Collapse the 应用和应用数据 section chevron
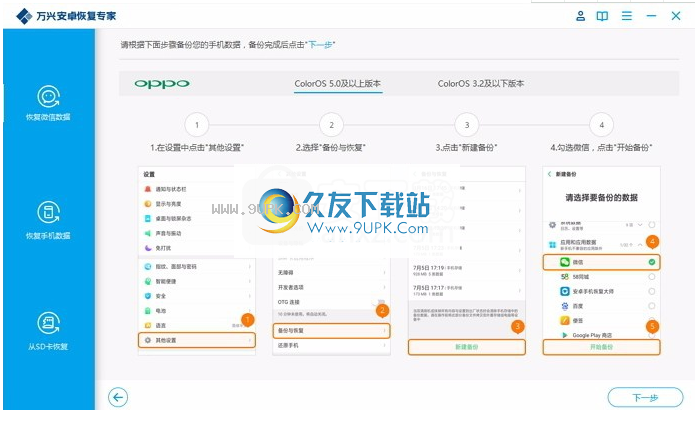Image resolution: width=695 pixels, height=423 pixels. pos(640,245)
